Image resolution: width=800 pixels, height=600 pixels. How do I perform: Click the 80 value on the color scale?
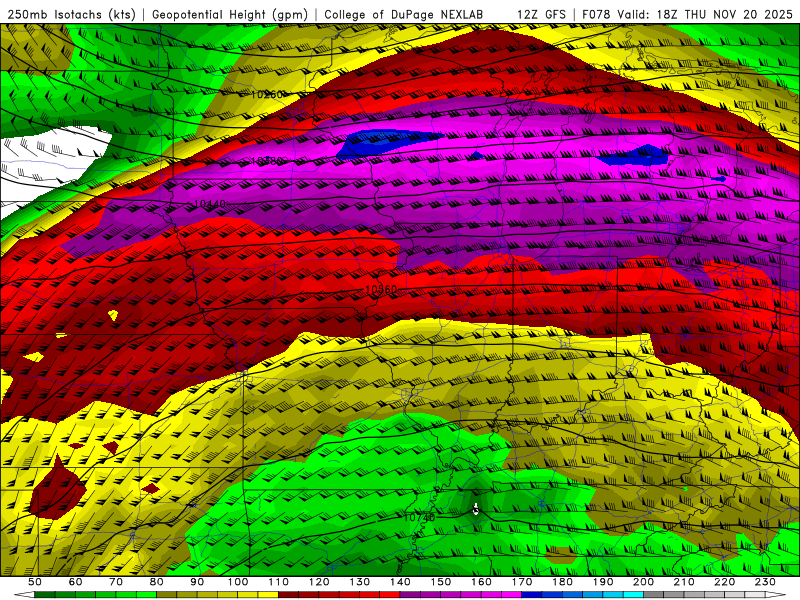[157, 582]
